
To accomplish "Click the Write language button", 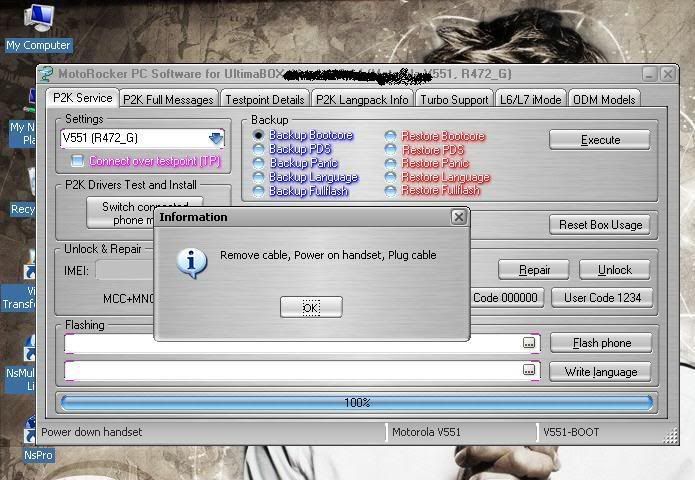I will (x=601, y=371).
